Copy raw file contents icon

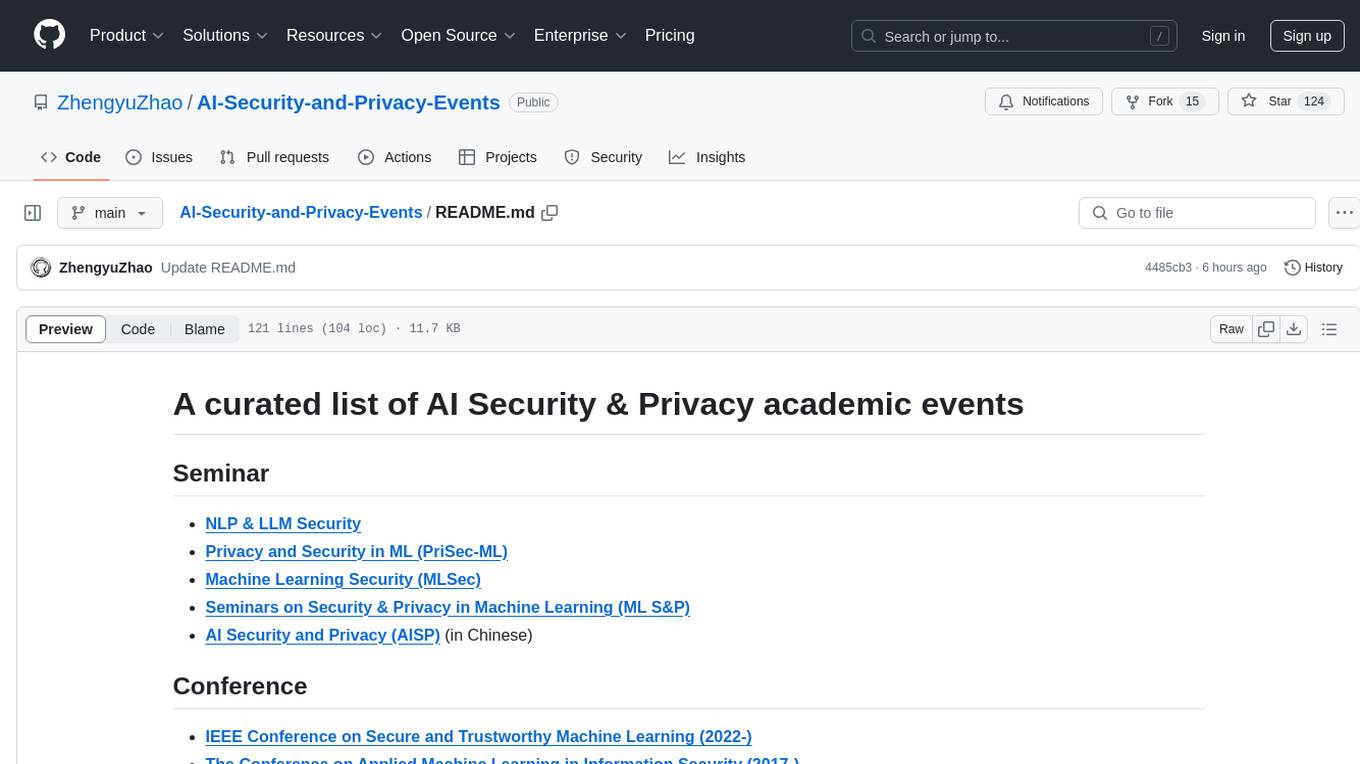pos(1266,329)
